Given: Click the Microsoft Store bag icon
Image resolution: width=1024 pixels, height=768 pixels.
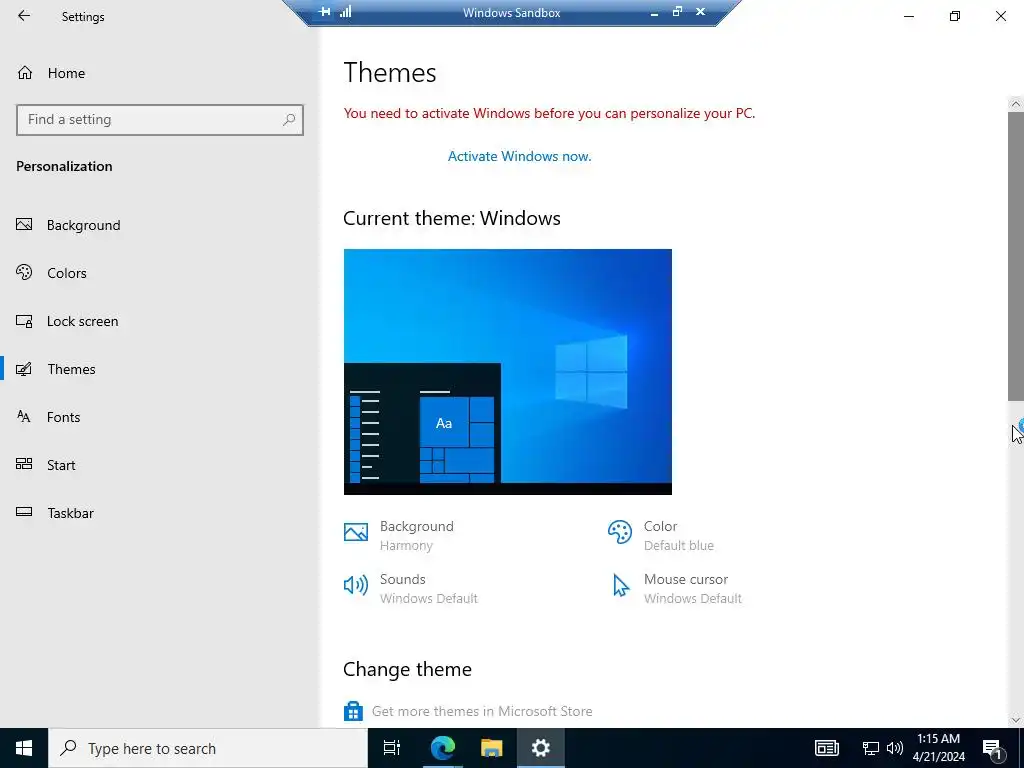Looking at the screenshot, I should pyautogui.click(x=353, y=711).
